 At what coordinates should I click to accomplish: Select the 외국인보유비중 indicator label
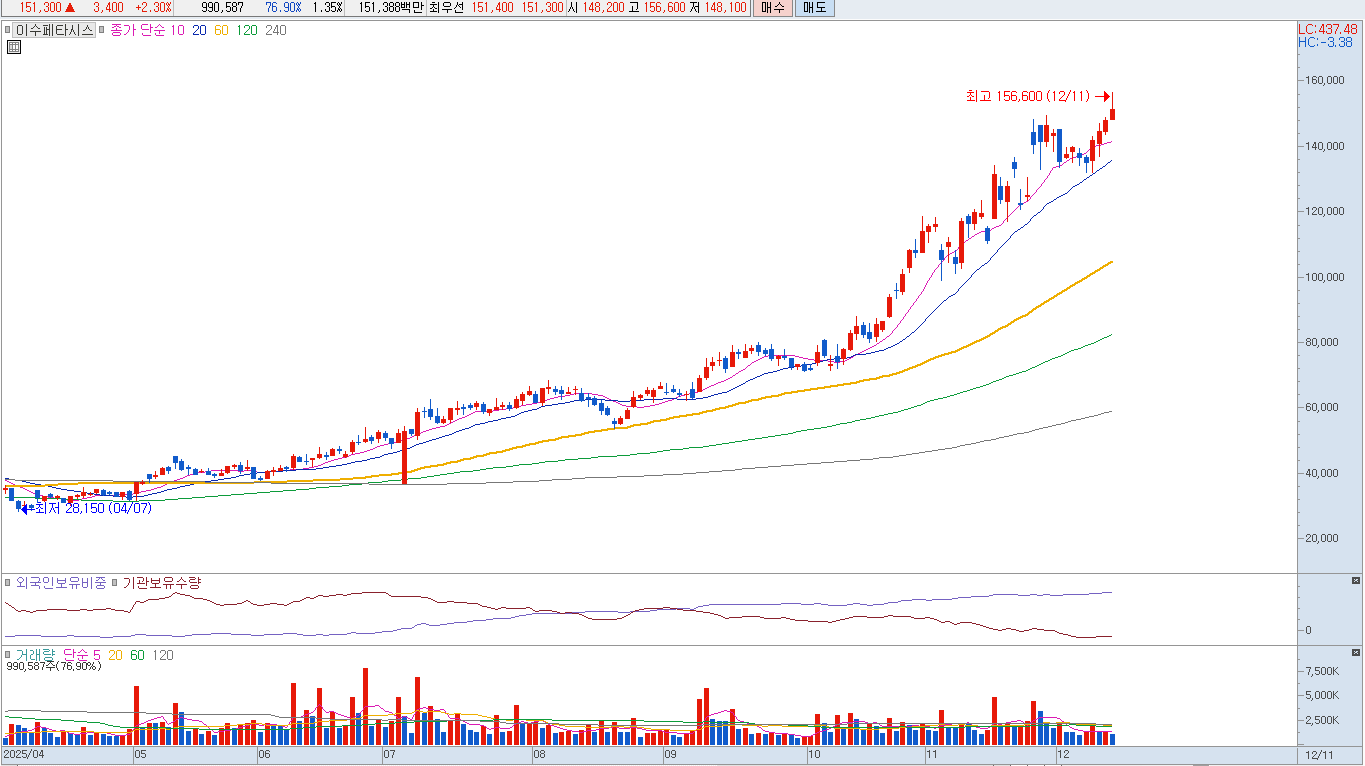60,583
